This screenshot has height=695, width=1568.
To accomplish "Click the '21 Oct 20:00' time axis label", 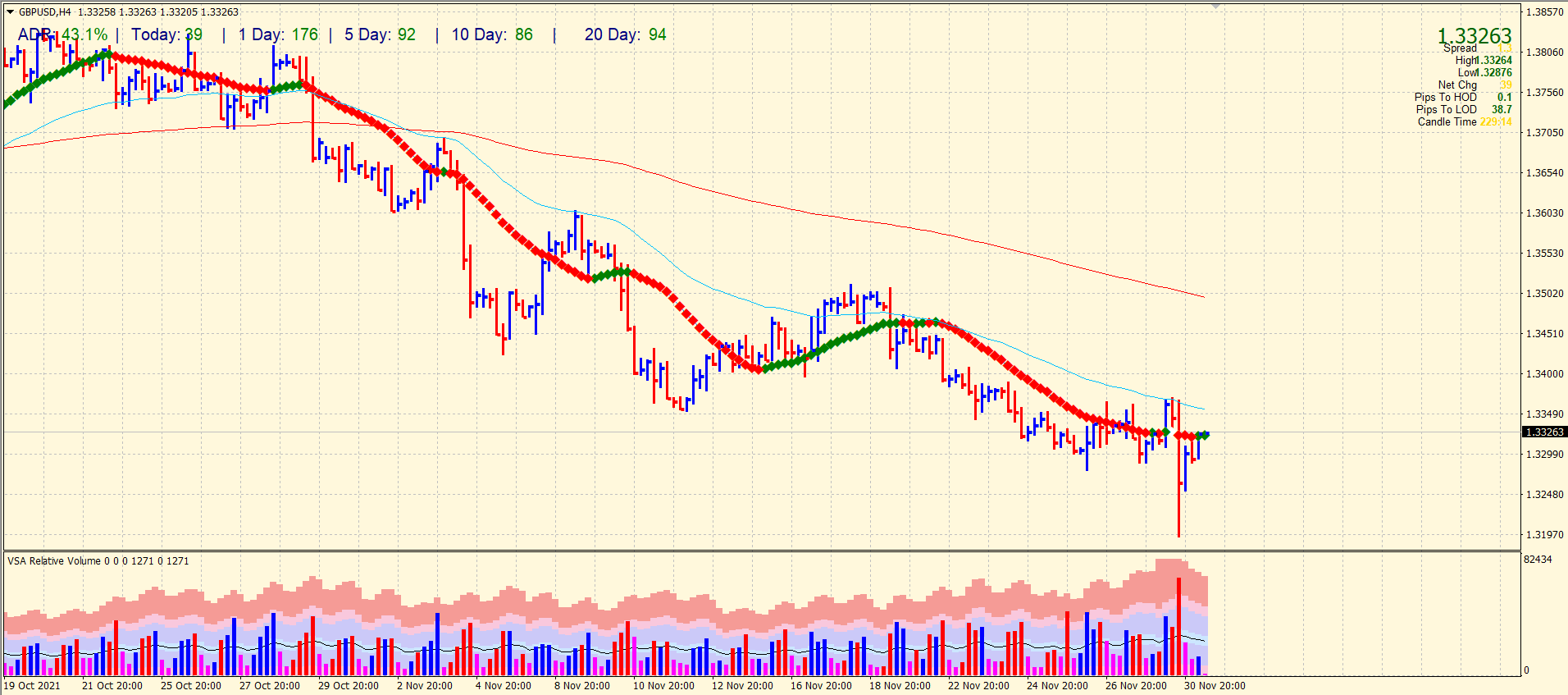I will [x=112, y=686].
